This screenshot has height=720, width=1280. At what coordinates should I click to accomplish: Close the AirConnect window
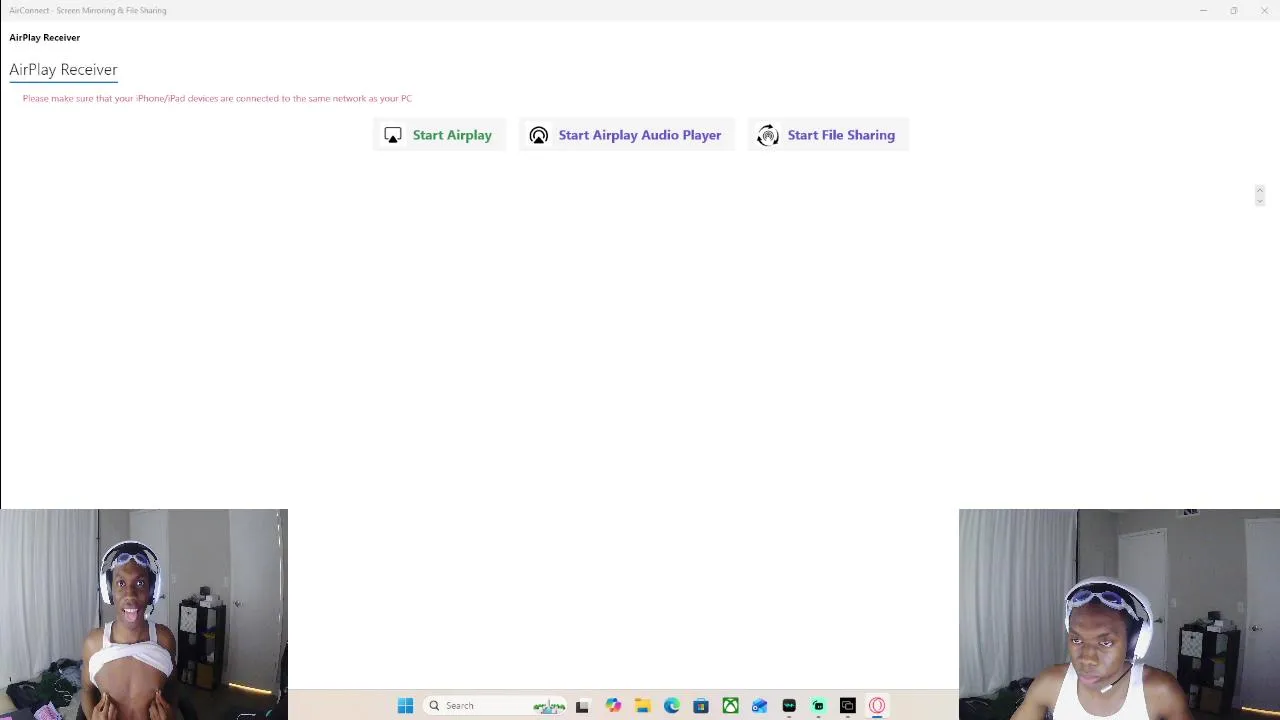(1264, 10)
